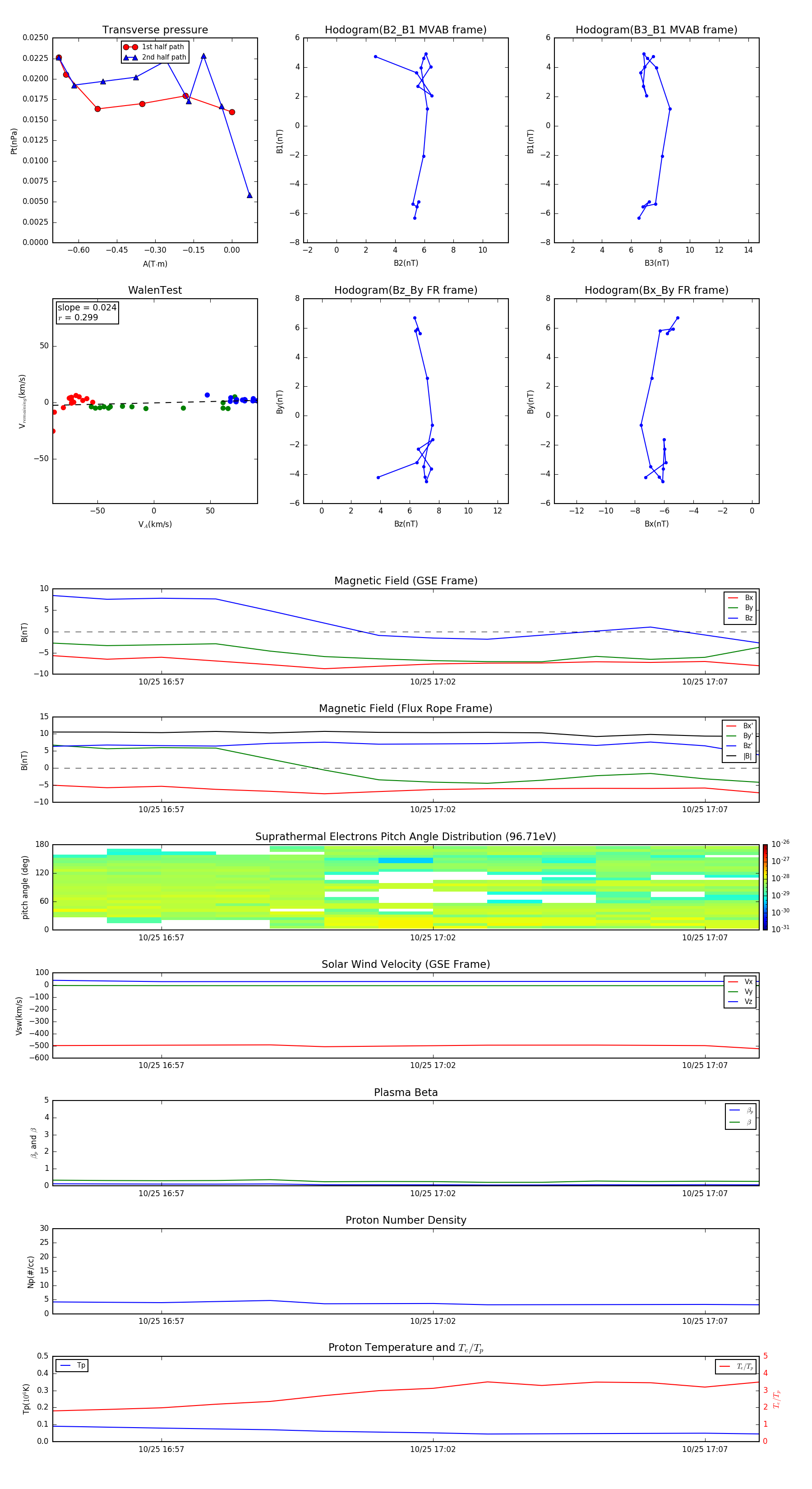Select the Bz' entry in Flux Rope legend

739,746
